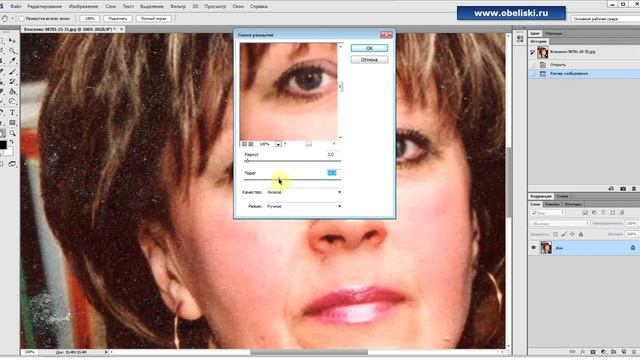Delete layer trash icon at panel bottom
This screenshot has width=640, height=360.
click(x=633, y=352)
